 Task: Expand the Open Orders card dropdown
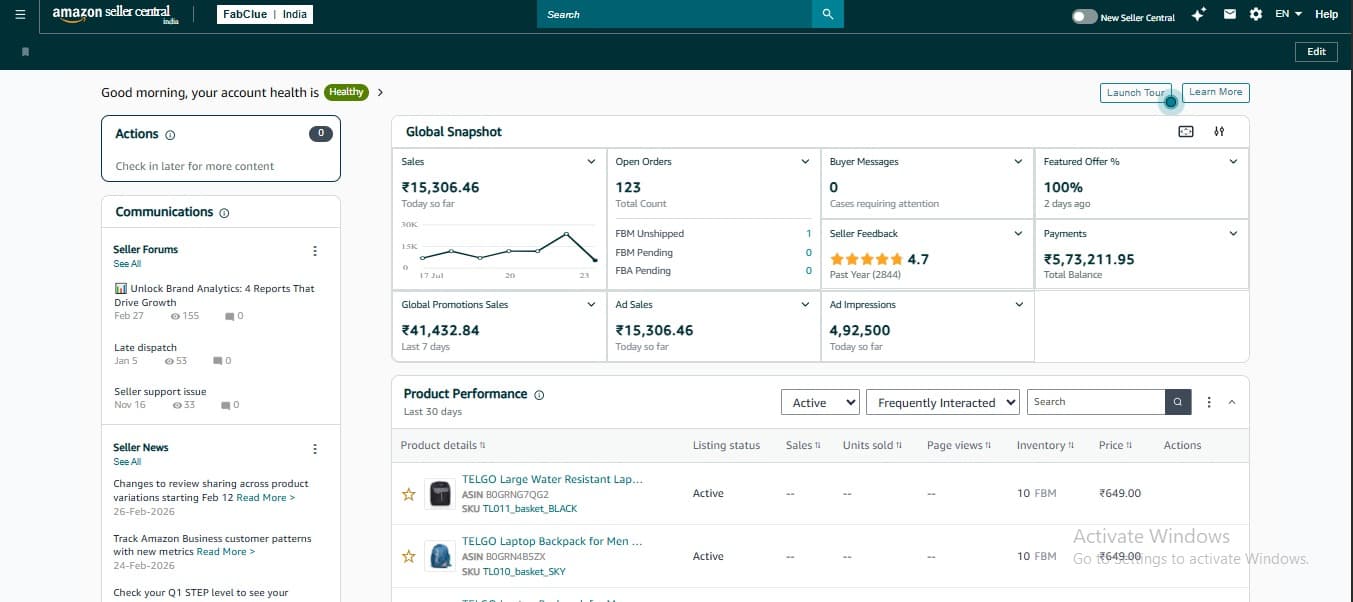click(x=805, y=162)
